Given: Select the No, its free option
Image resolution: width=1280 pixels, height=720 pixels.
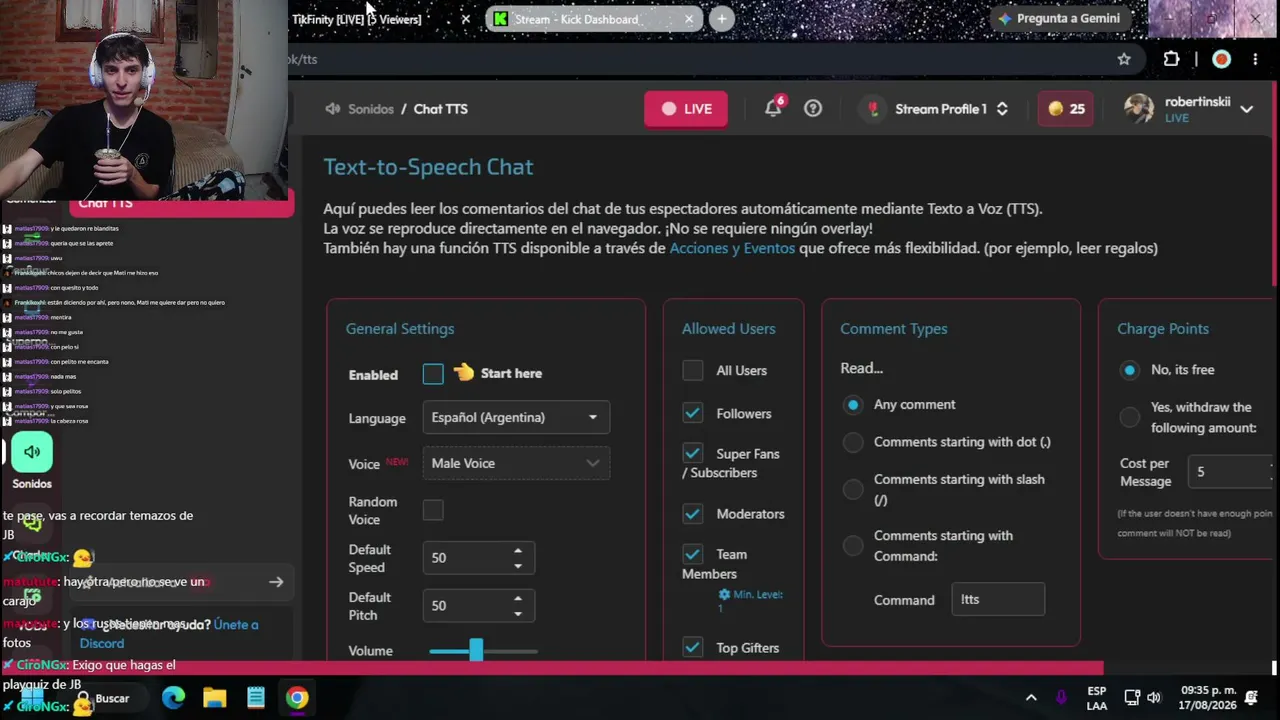Looking at the screenshot, I should click(x=1130, y=370).
